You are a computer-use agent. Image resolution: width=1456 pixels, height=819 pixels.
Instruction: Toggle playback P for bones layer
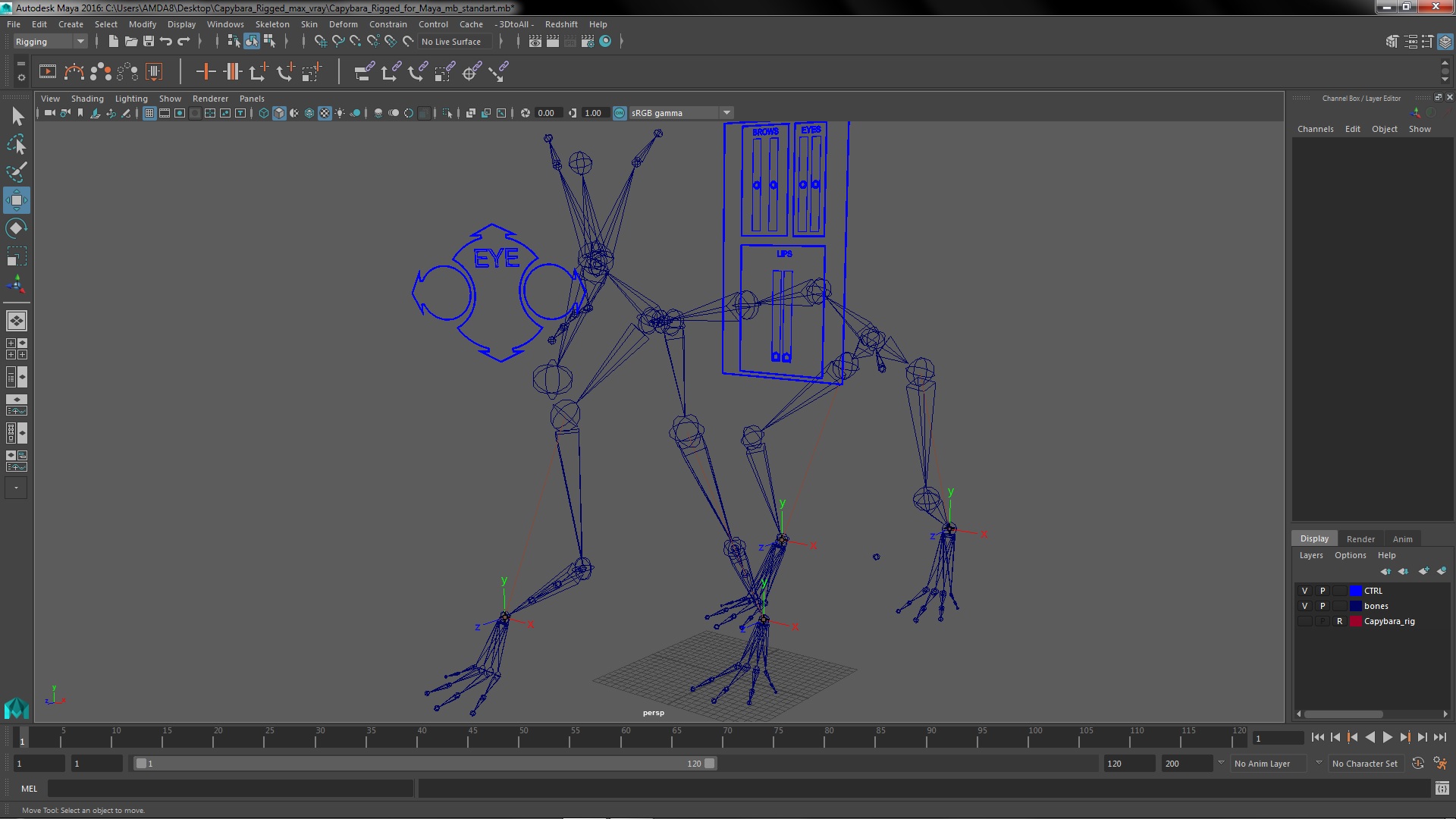[x=1322, y=606]
